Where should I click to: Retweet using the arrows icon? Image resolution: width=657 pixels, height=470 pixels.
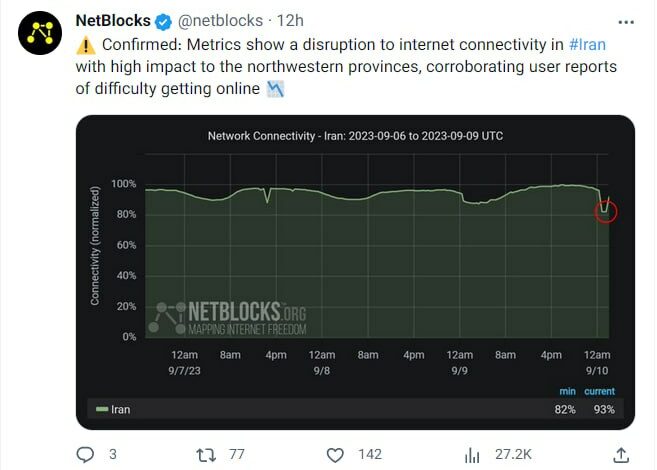point(206,455)
